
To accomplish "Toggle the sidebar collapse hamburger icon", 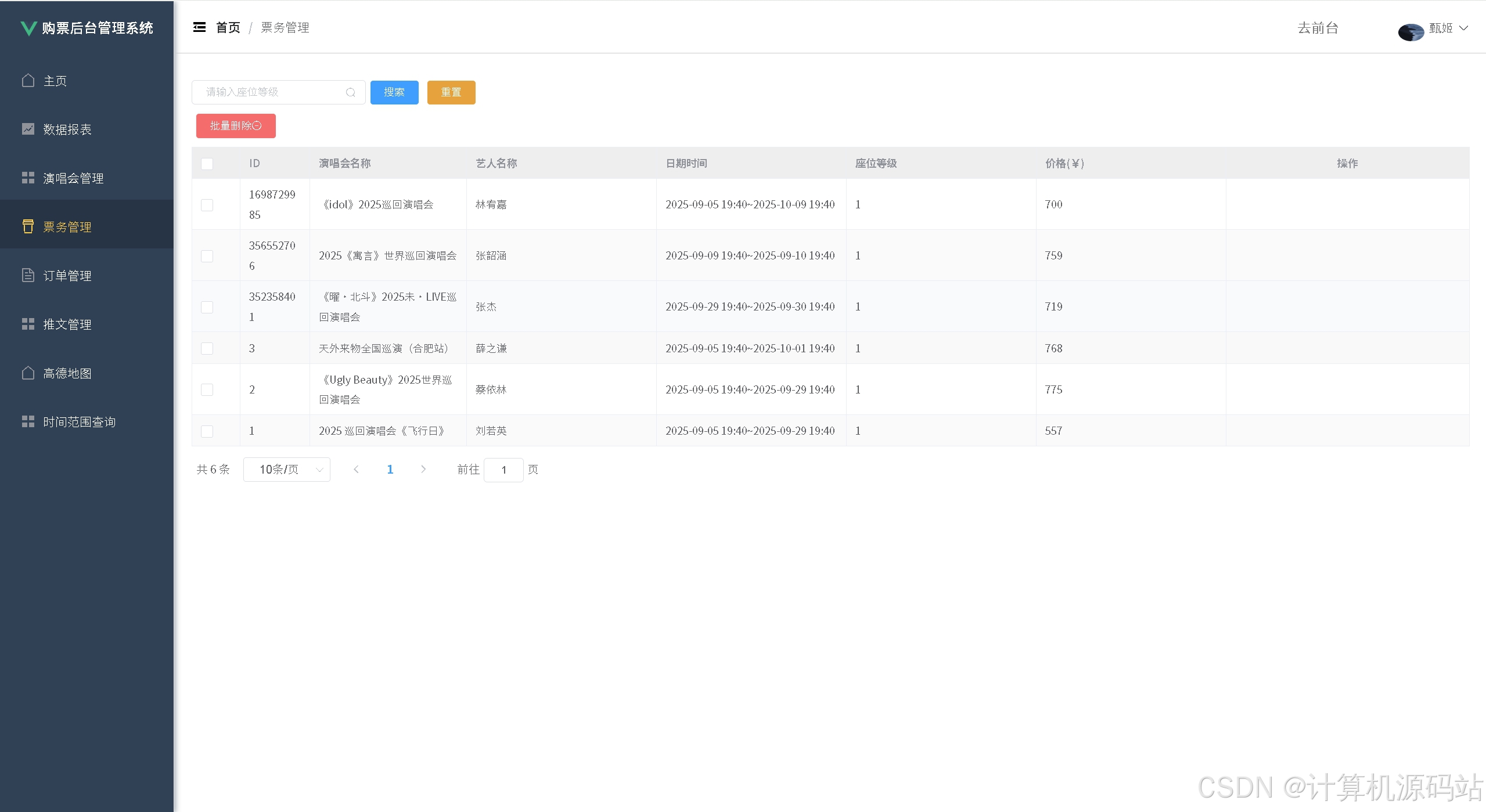I will tap(199, 27).
